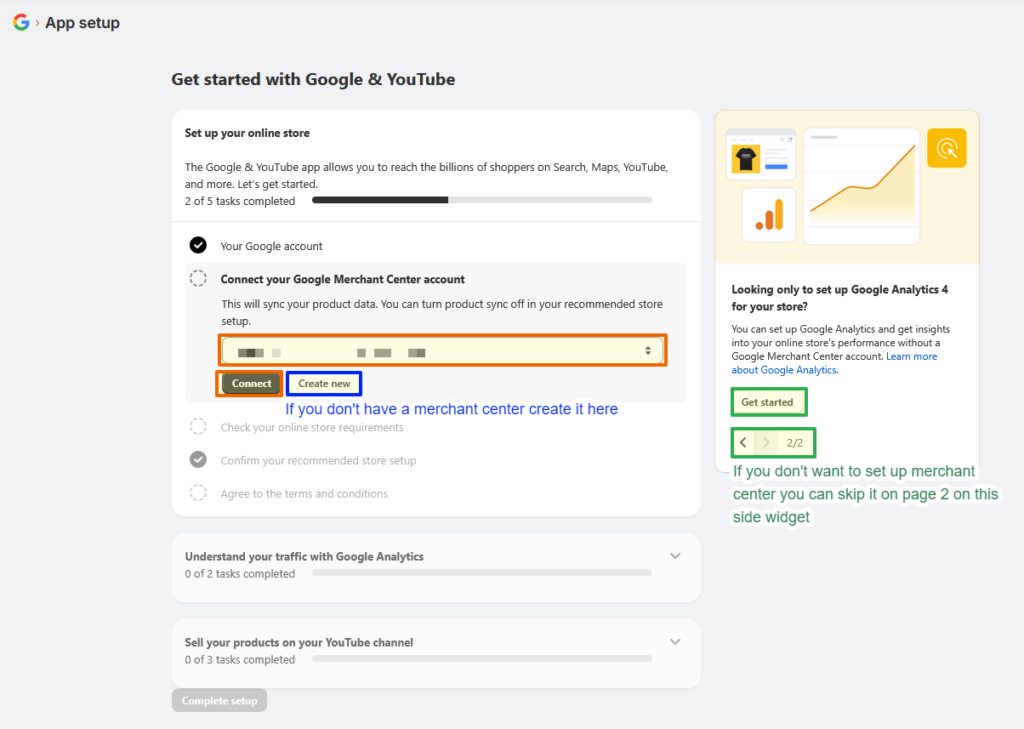1024x729 pixels.
Task: Expand Sell your products on YouTube section
Action: [x=675, y=642]
